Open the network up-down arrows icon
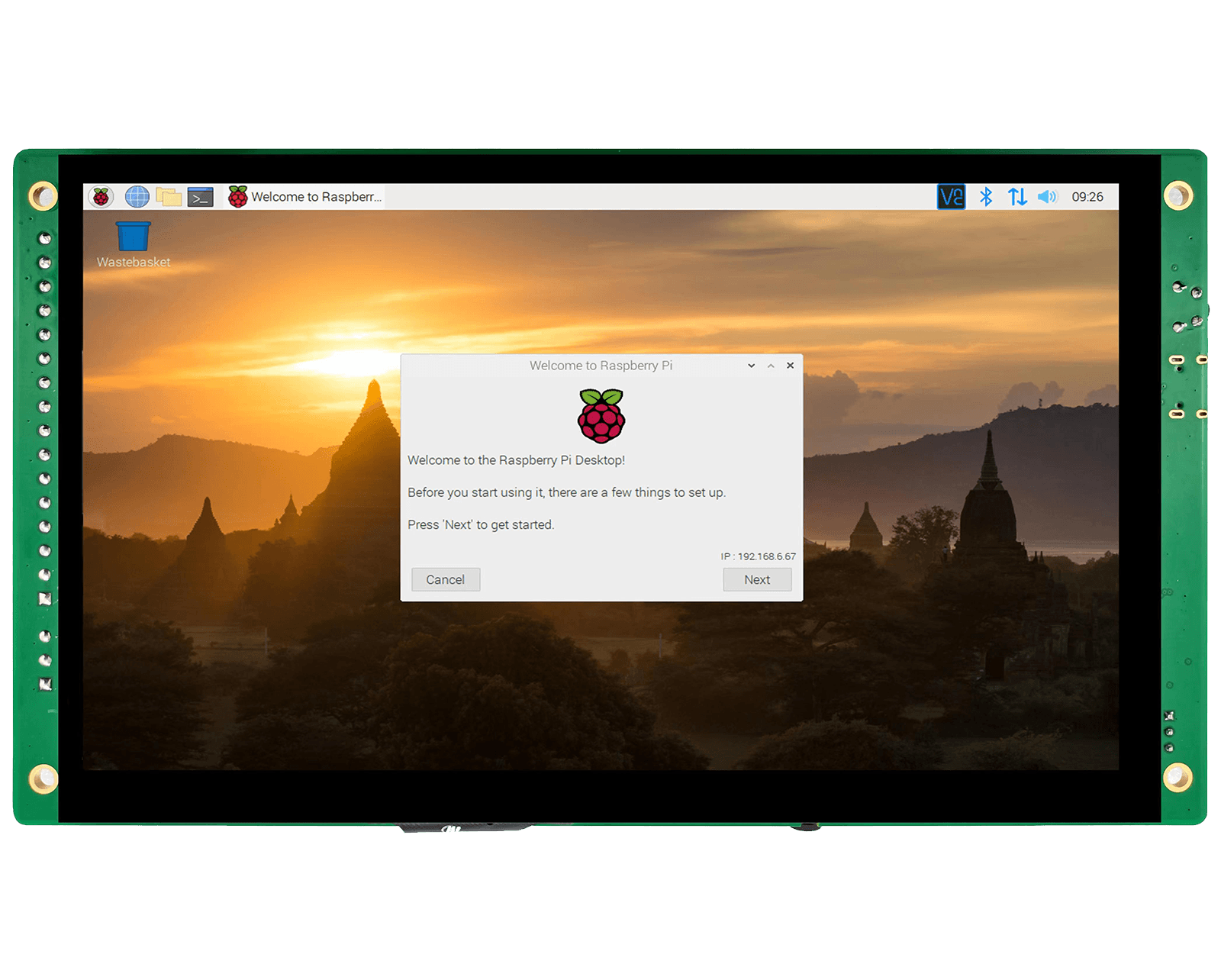 [1016, 197]
